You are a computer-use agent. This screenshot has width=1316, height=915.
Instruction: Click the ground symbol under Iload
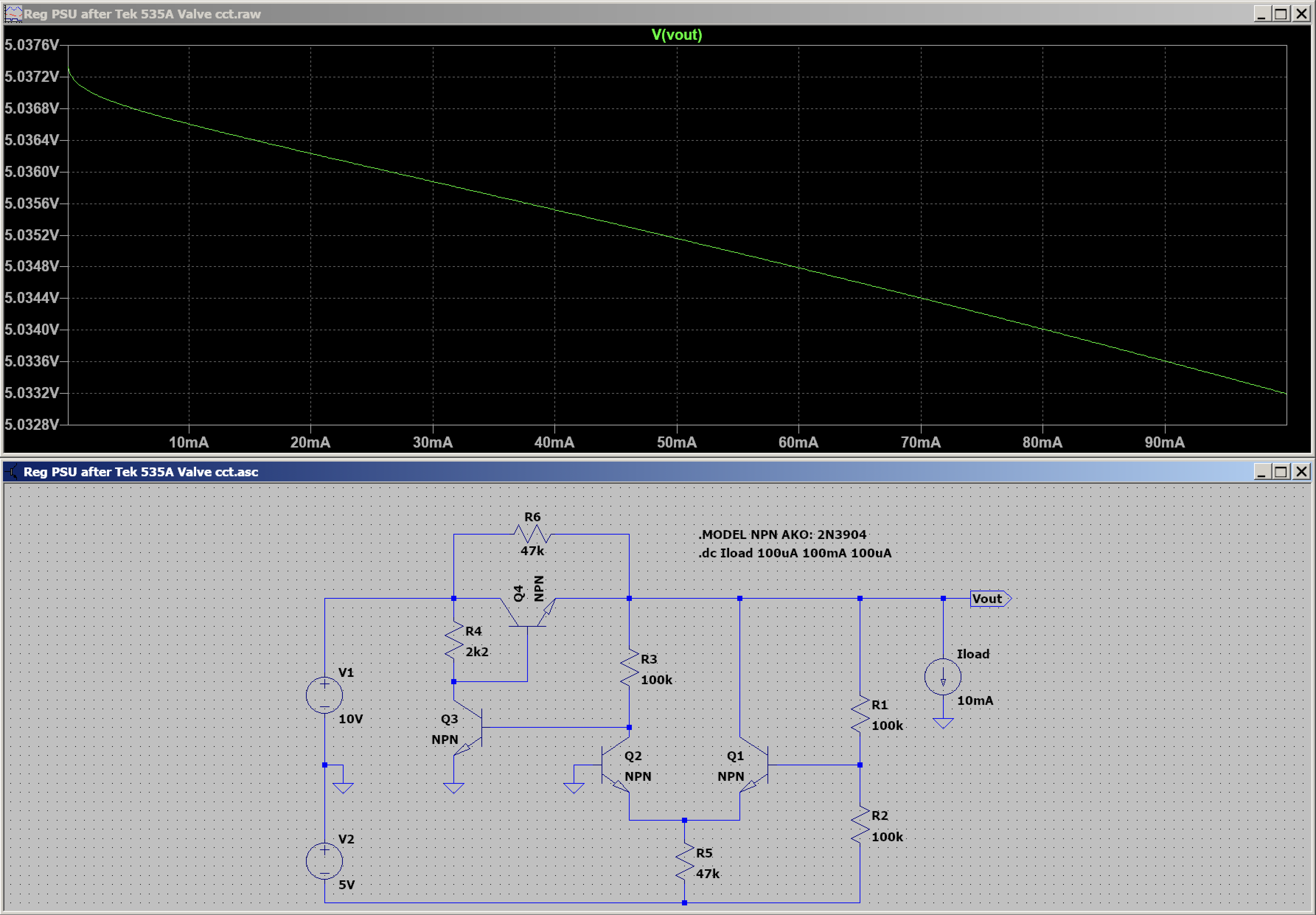(943, 723)
